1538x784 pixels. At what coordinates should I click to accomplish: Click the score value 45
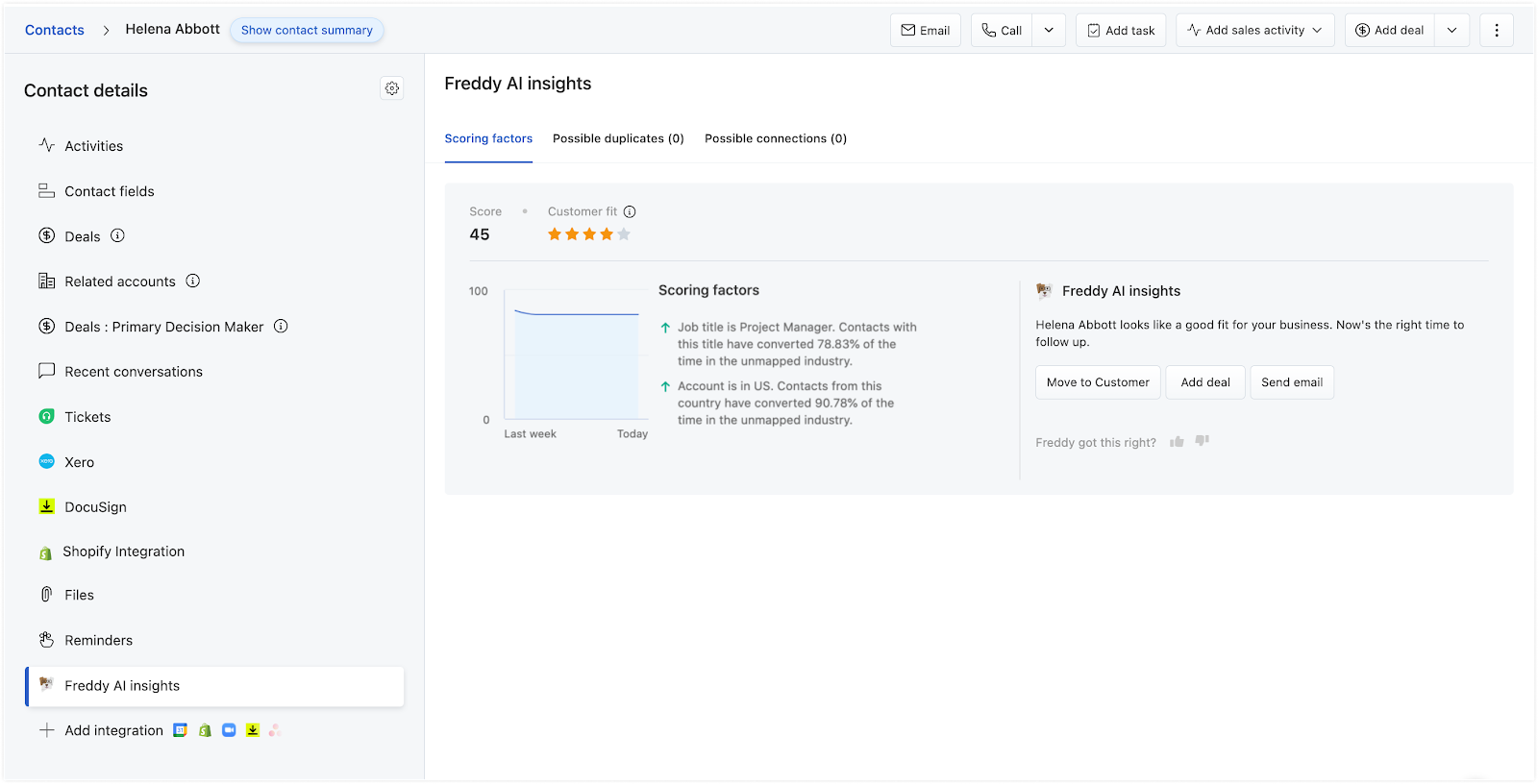pyautogui.click(x=480, y=234)
